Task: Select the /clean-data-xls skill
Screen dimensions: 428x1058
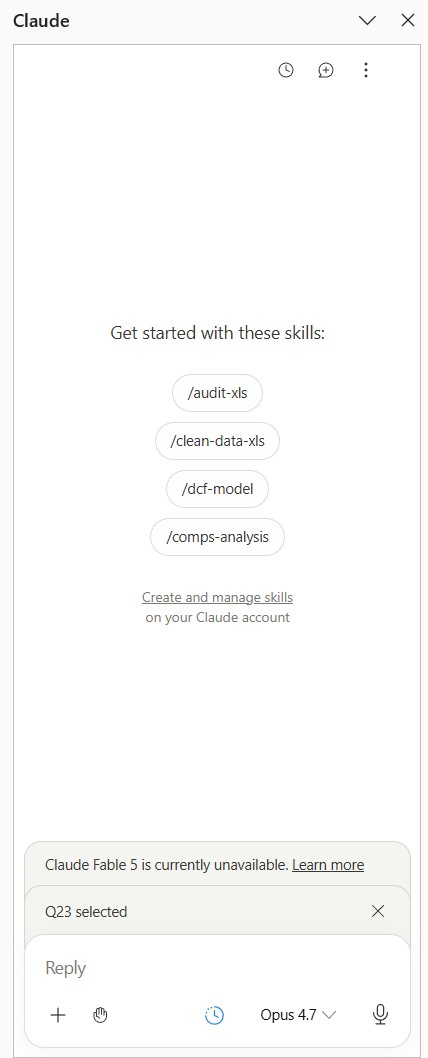Action: tap(217, 441)
